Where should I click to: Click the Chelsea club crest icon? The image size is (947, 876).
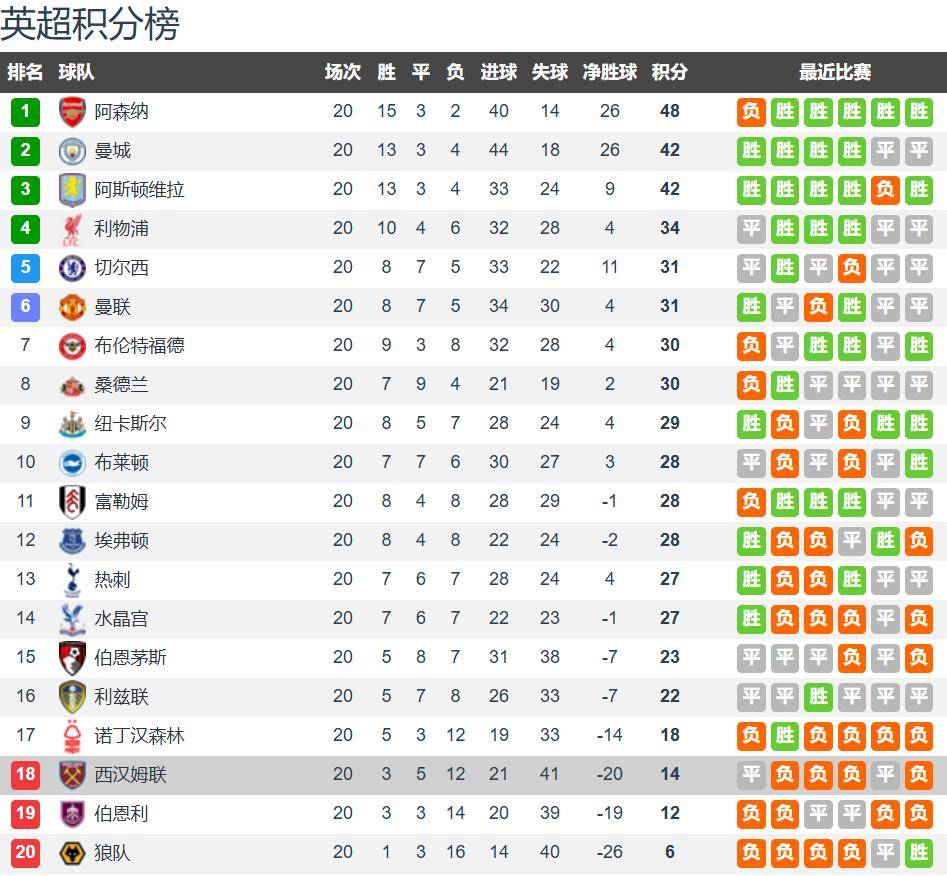point(73,267)
